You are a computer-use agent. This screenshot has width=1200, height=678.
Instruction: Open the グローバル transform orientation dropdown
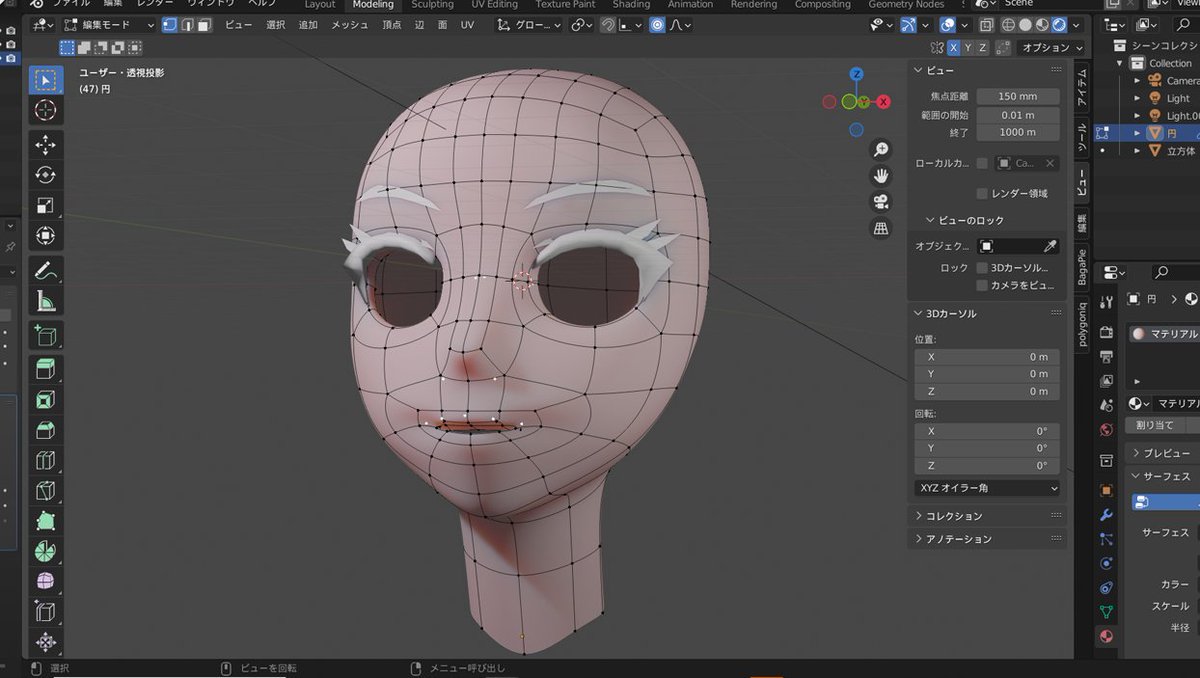click(531, 25)
